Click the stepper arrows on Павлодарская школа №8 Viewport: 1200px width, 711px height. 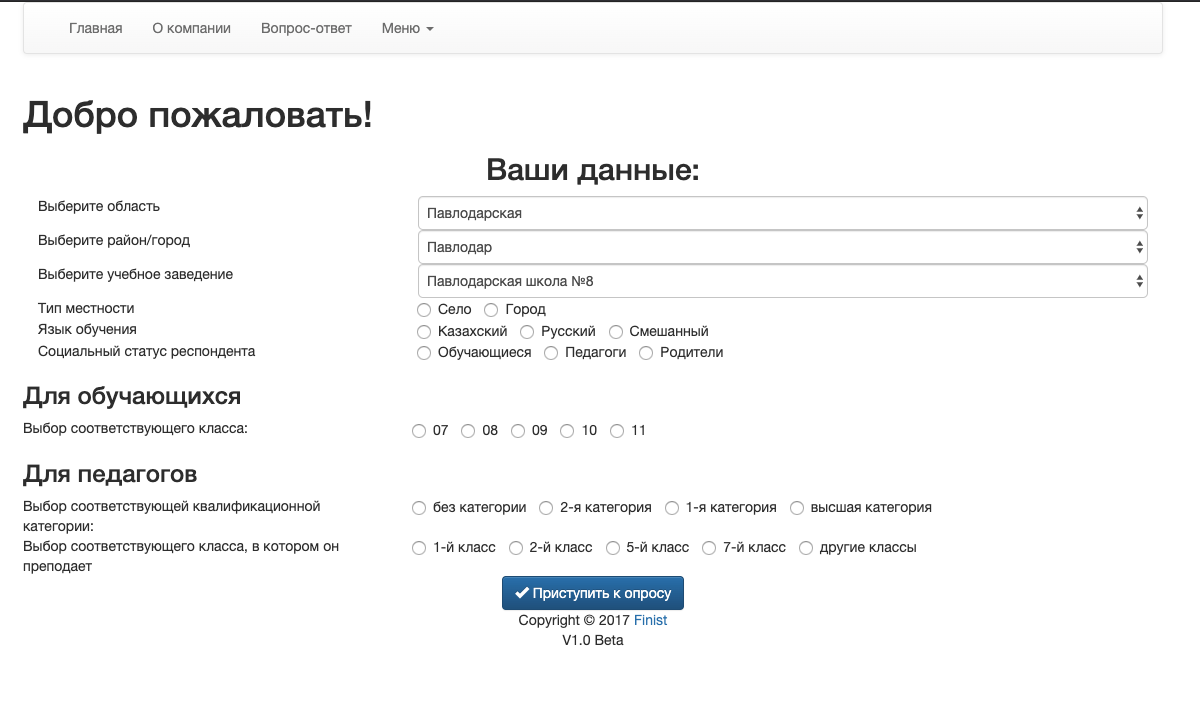click(1138, 280)
